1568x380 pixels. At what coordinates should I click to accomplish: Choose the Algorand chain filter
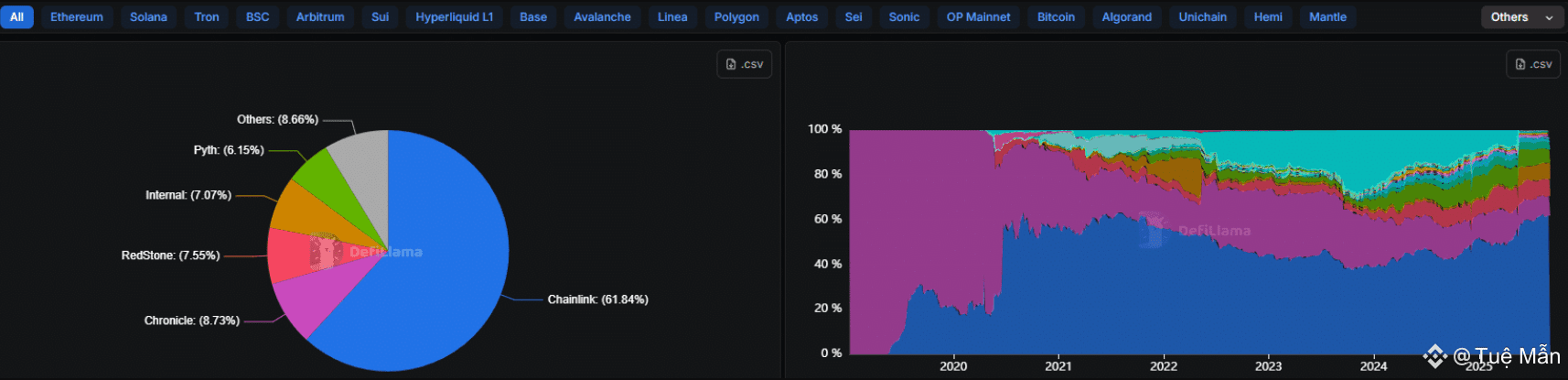[1127, 17]
